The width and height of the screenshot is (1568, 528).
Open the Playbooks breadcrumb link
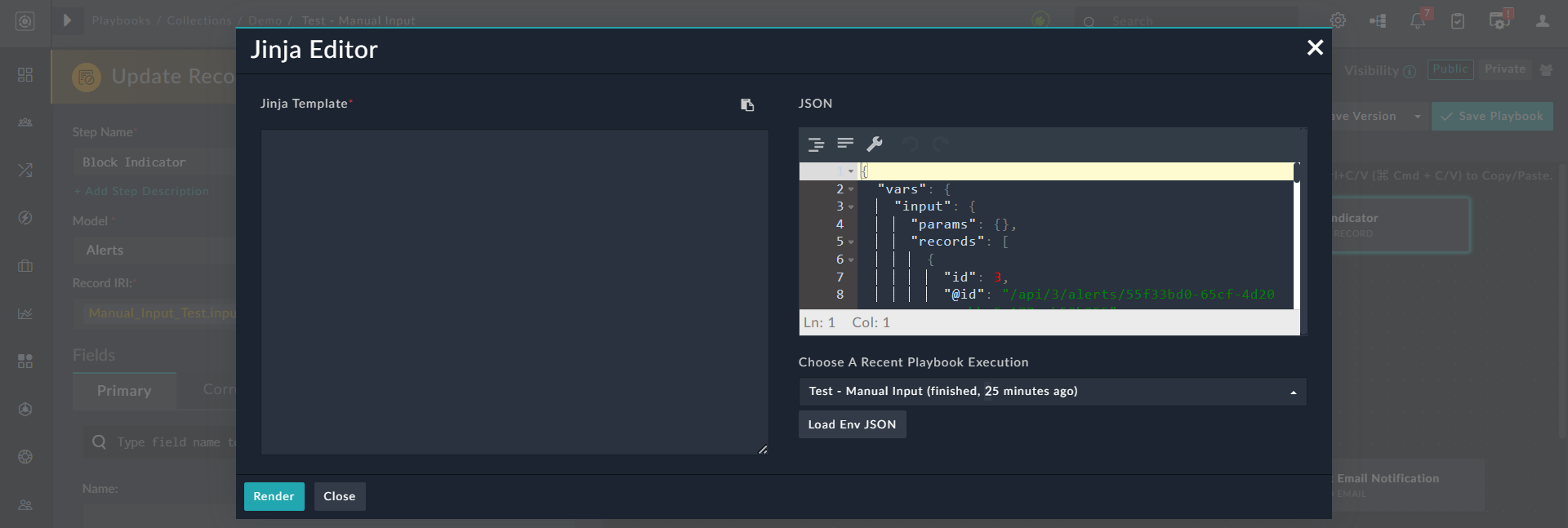121,20
